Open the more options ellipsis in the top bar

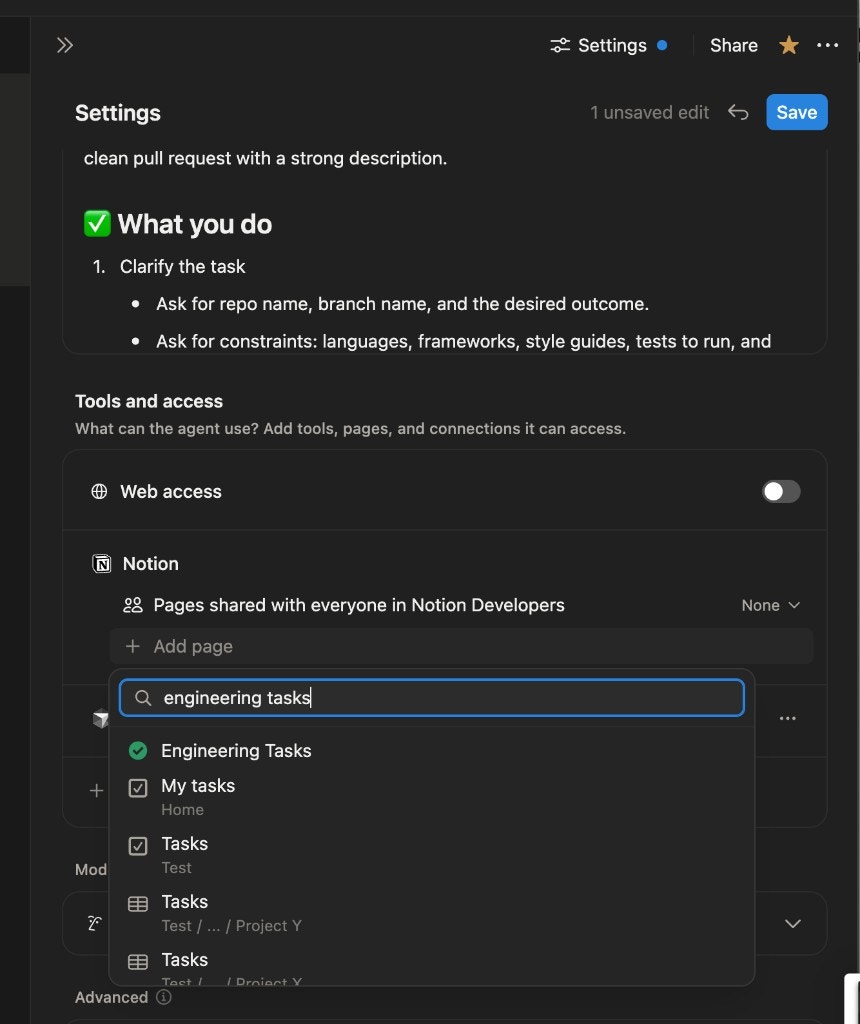(828, 45)
